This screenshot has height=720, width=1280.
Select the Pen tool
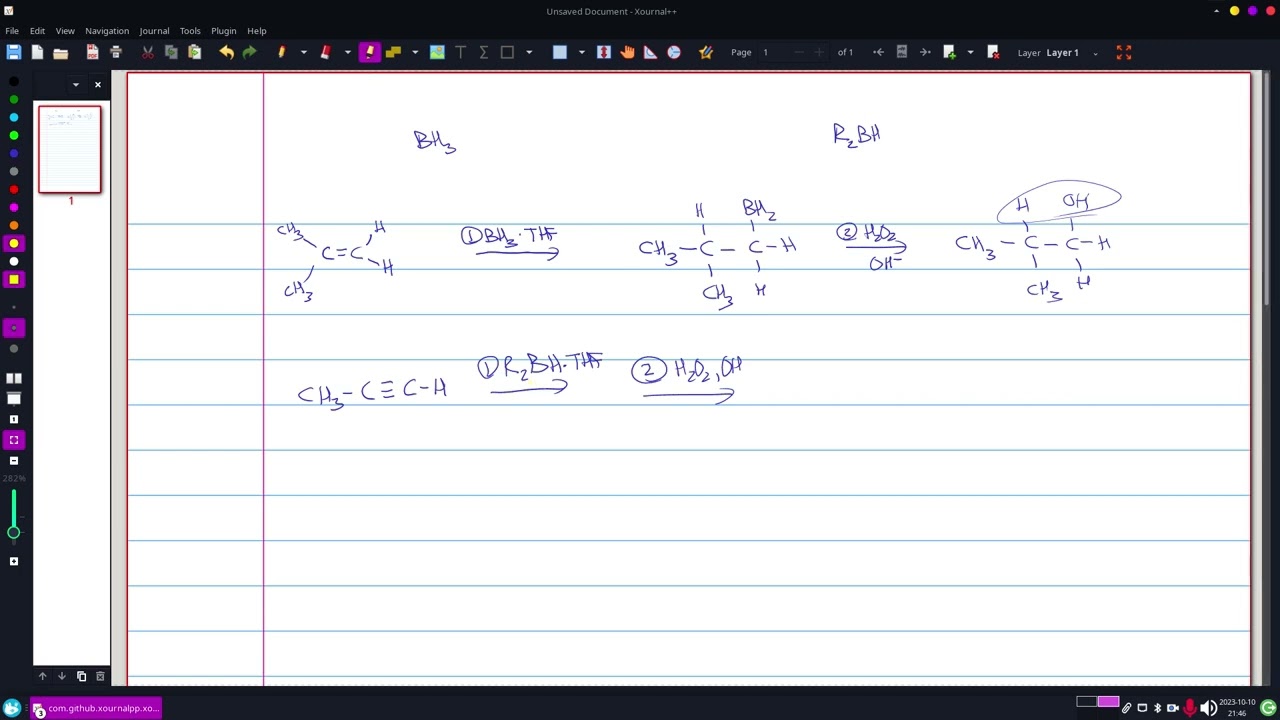(282, 52)
